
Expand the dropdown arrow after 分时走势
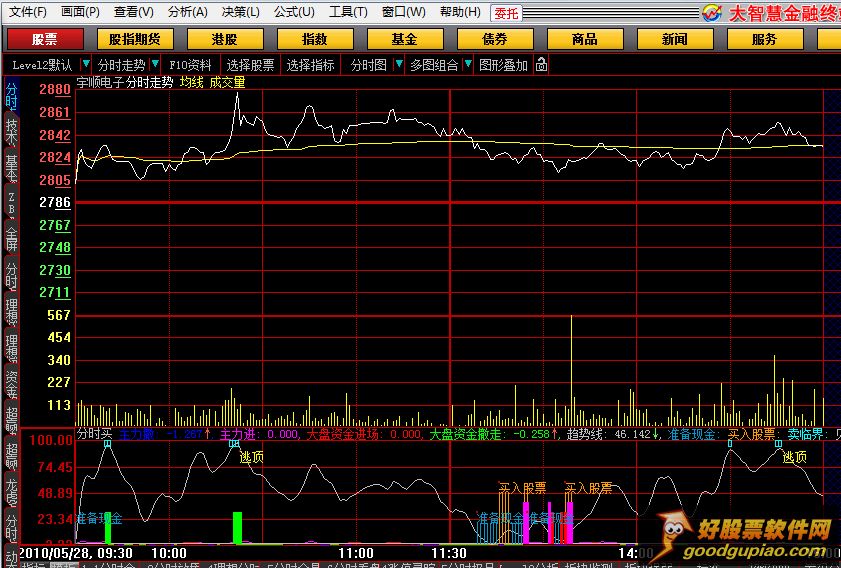pyautogui.click(x=155, y=65)
